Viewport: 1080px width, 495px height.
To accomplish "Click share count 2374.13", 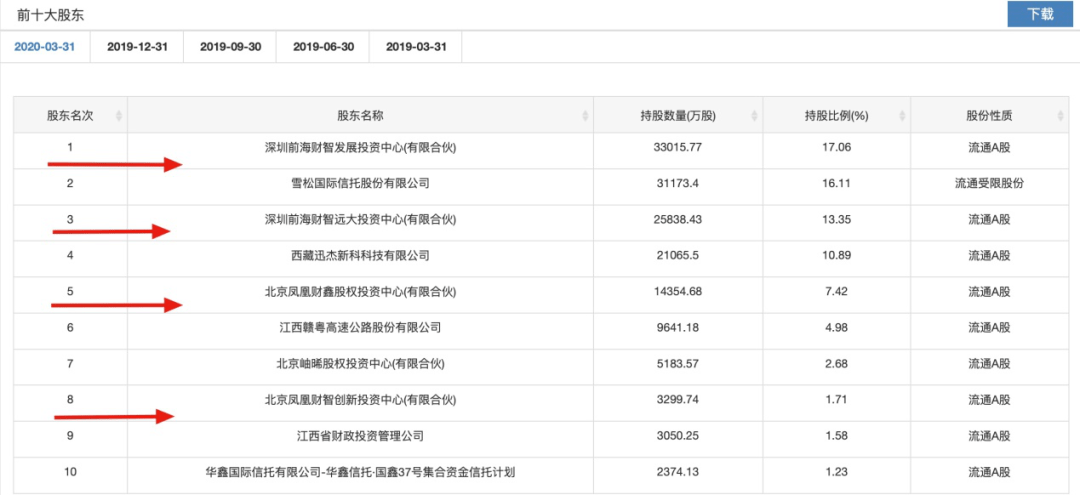I will 677,472.
